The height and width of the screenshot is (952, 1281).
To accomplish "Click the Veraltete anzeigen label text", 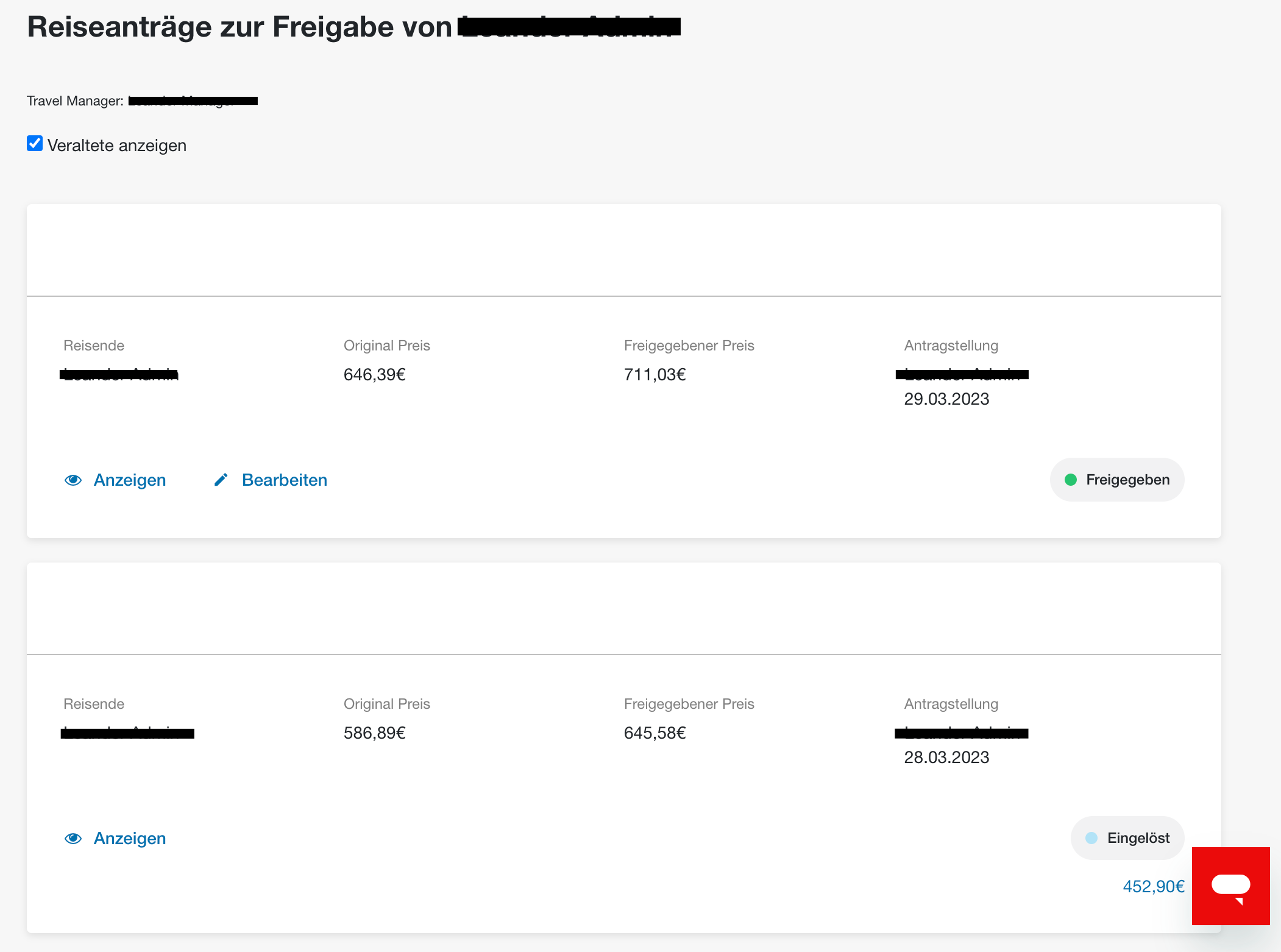I will [117, 146].
